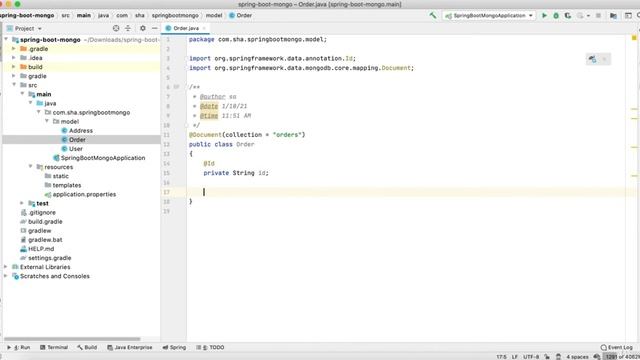
Task: Collapse the spring-boot-mongo root project node
Action: tap(6, 40)
